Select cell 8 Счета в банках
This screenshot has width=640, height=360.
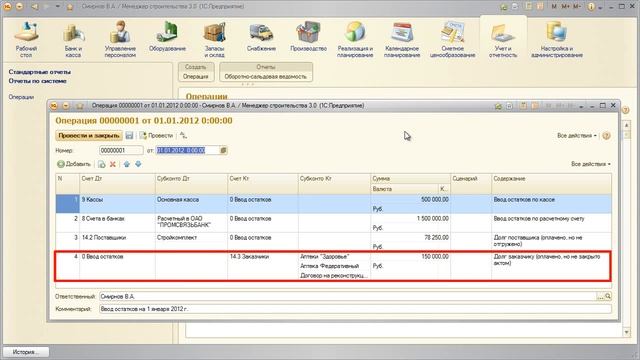[118, 223]
